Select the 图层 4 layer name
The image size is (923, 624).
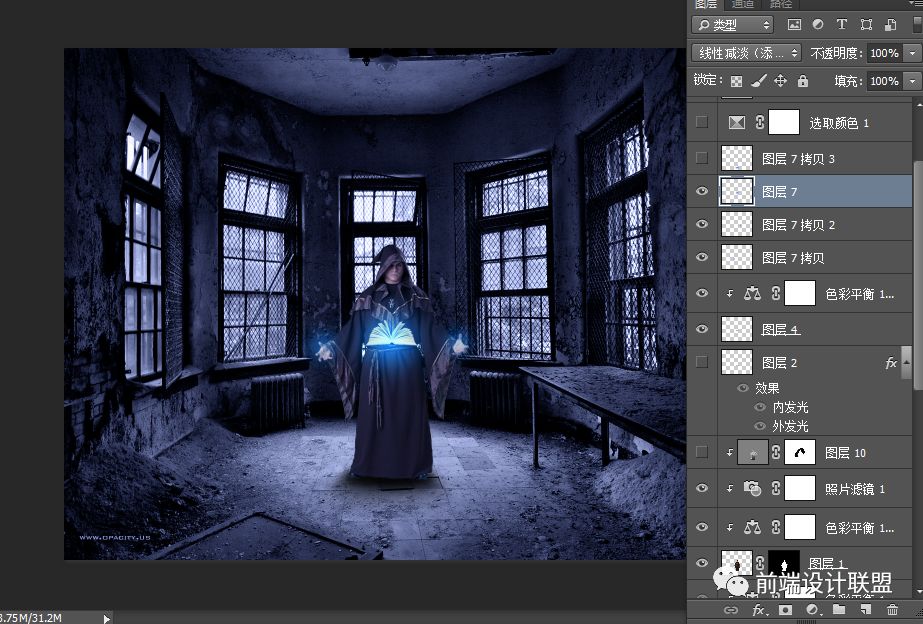coord(781,330)
